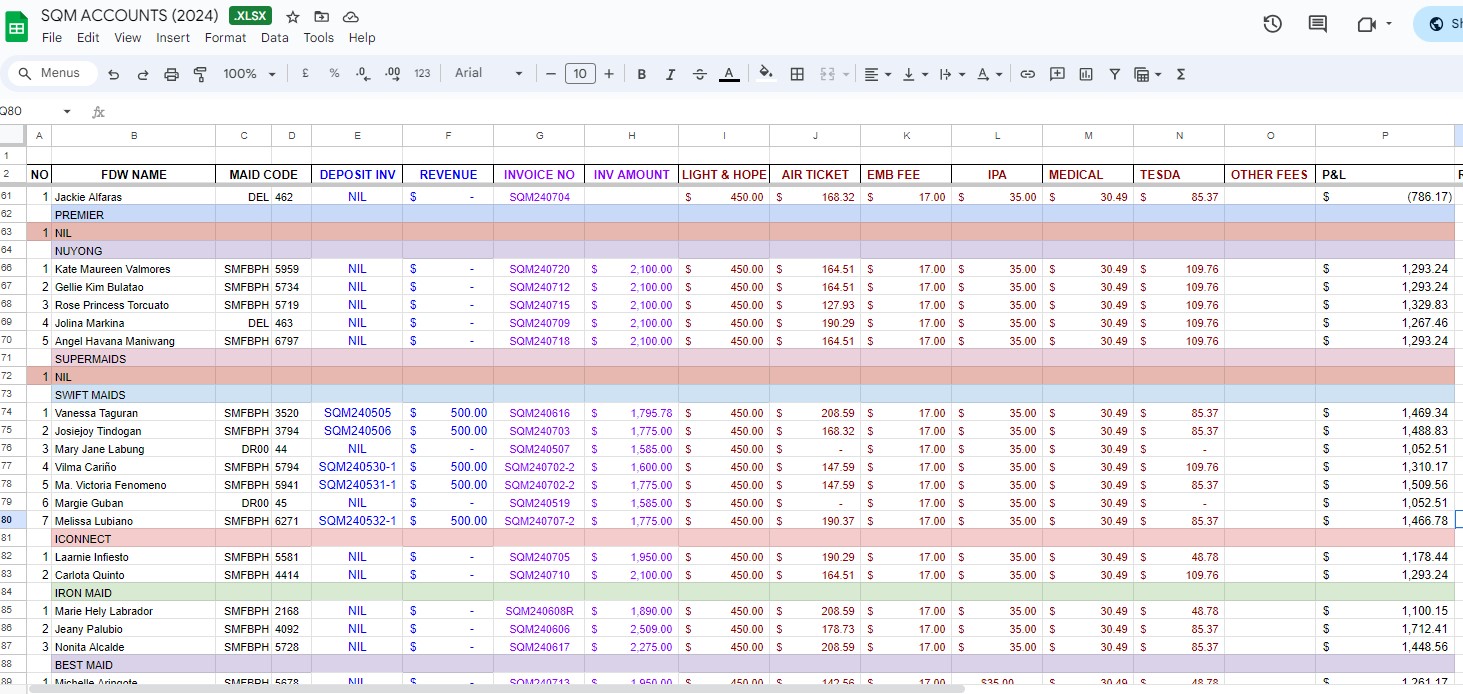Viewport: 1463px width, 694px height.
Task: Open the fill colour picker
Action: (766, 74)
